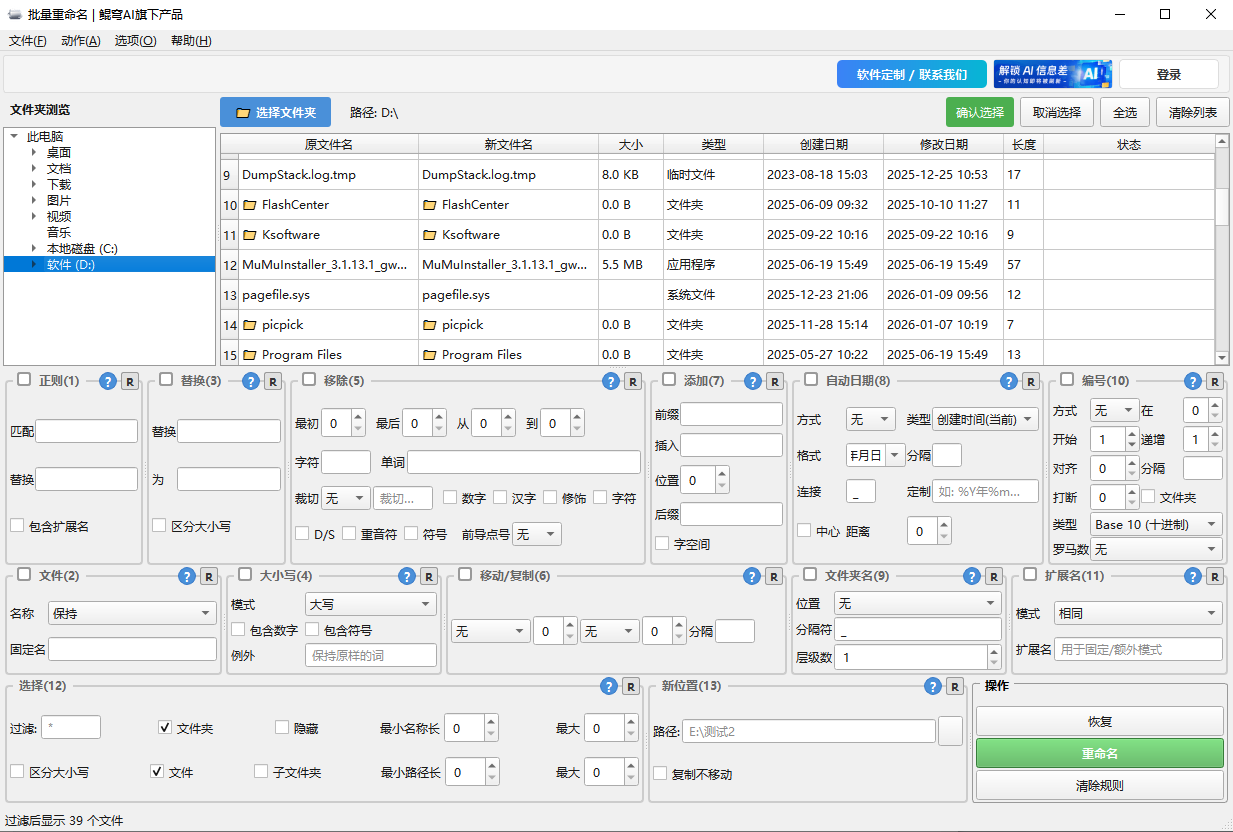The width and height of the screenshot is (1233, 832).
Task: Open the 选项(O) menu
Action: [135, 41]
